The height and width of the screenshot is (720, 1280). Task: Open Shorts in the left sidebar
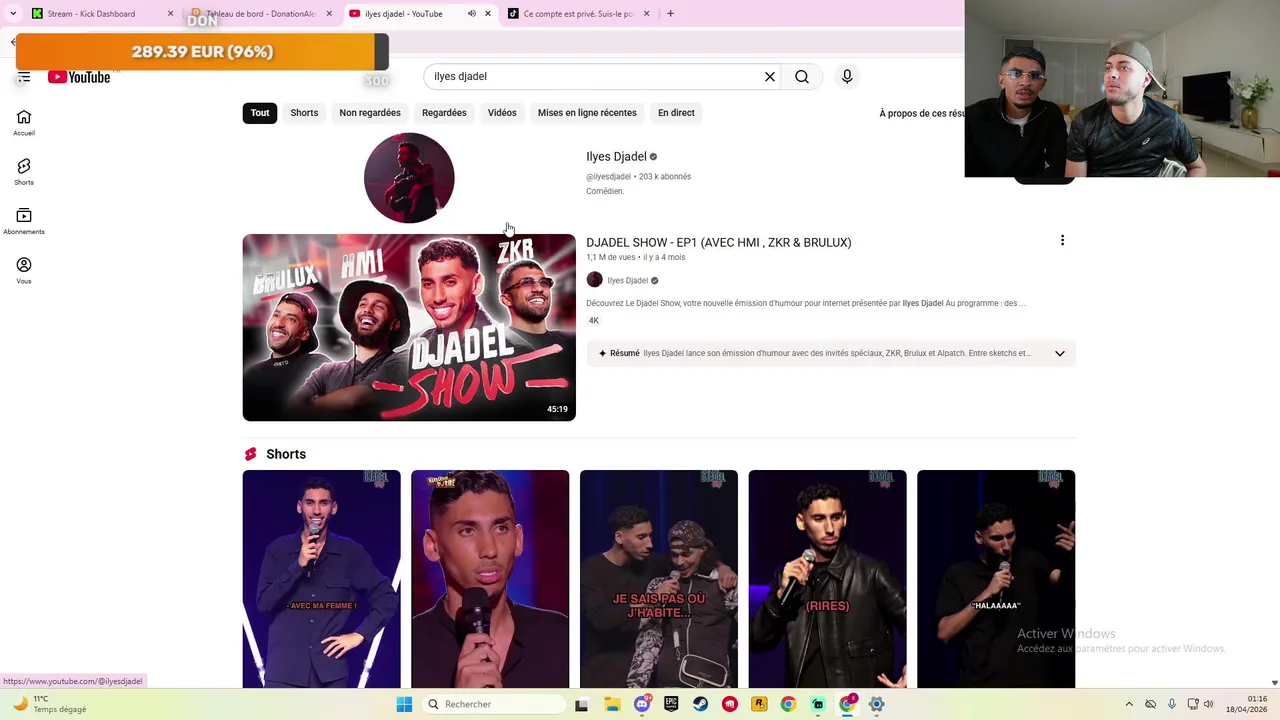(24, 172)
